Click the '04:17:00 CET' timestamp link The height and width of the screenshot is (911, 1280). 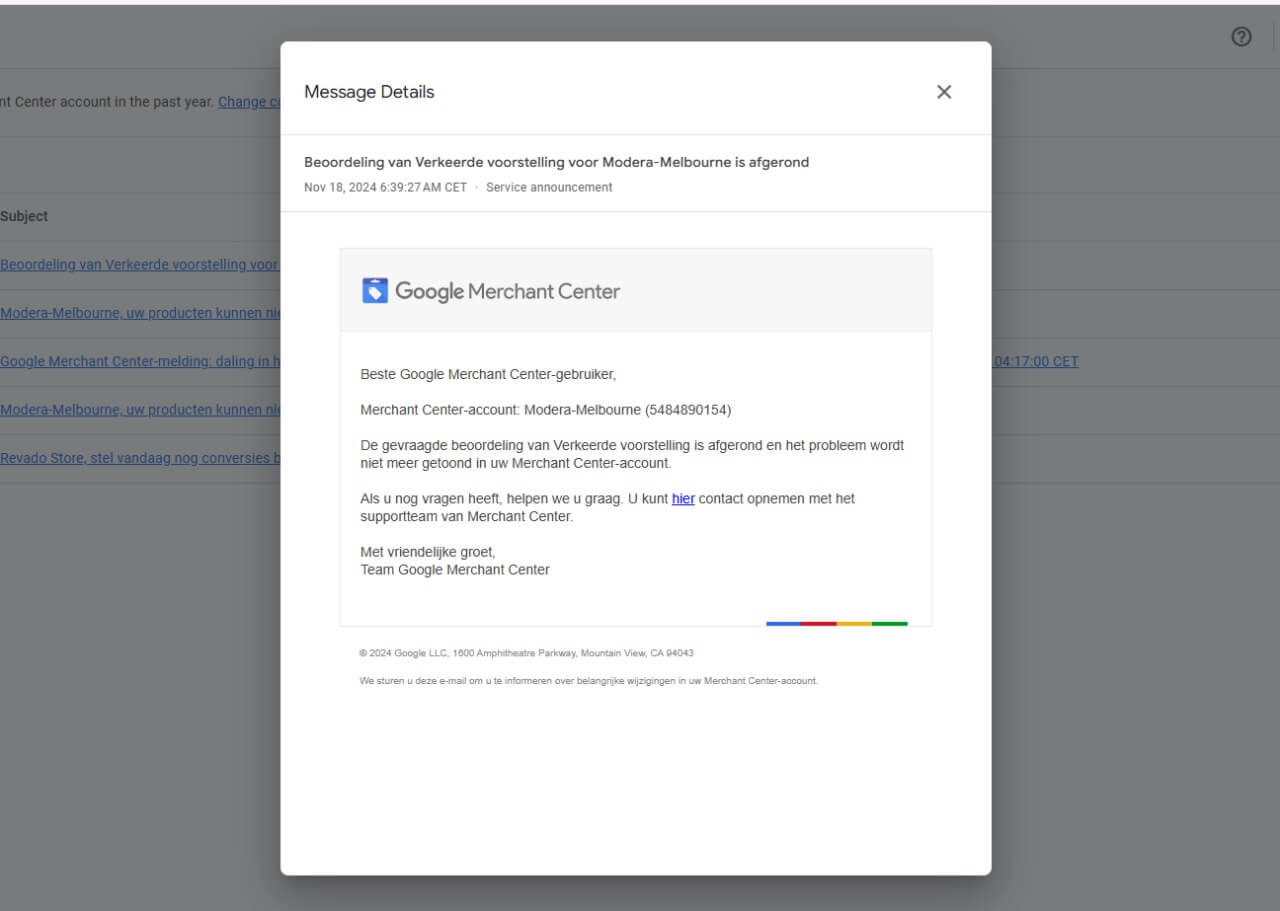[1035, 361]
